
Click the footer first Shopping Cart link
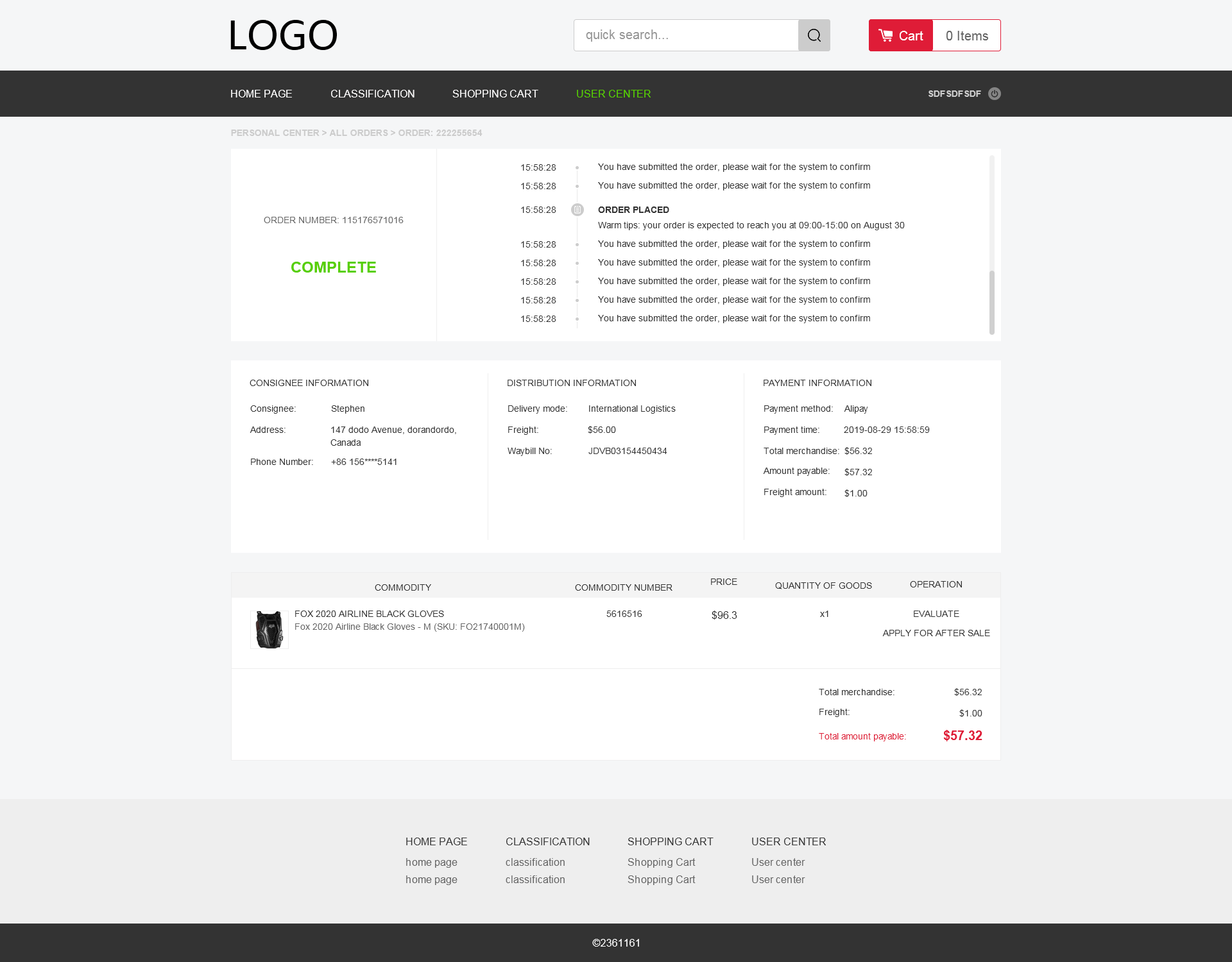tap(661, 862)
